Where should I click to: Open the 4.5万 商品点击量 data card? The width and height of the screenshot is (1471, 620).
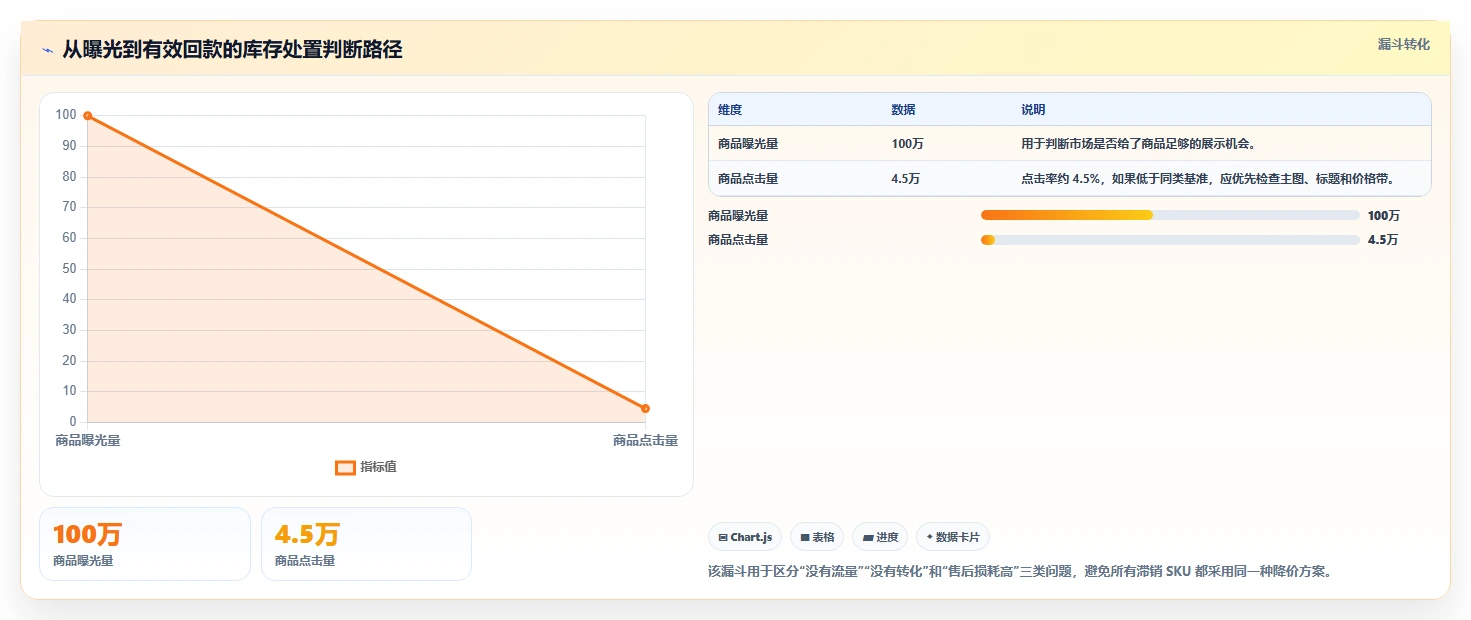pyautogui.click(x=366, y=544)
